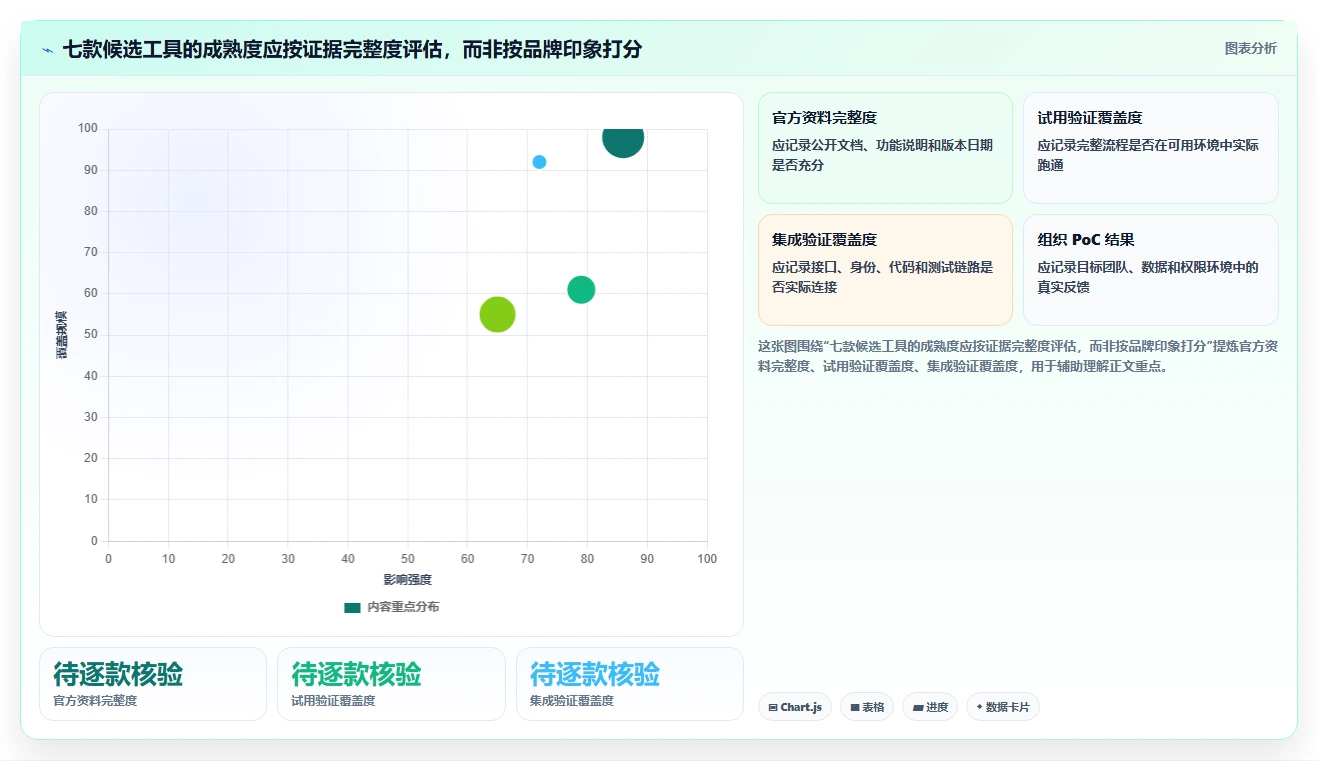Click the 50 tick label on the y-axis
1318x761 pixels.
click(x=91, y=335)
